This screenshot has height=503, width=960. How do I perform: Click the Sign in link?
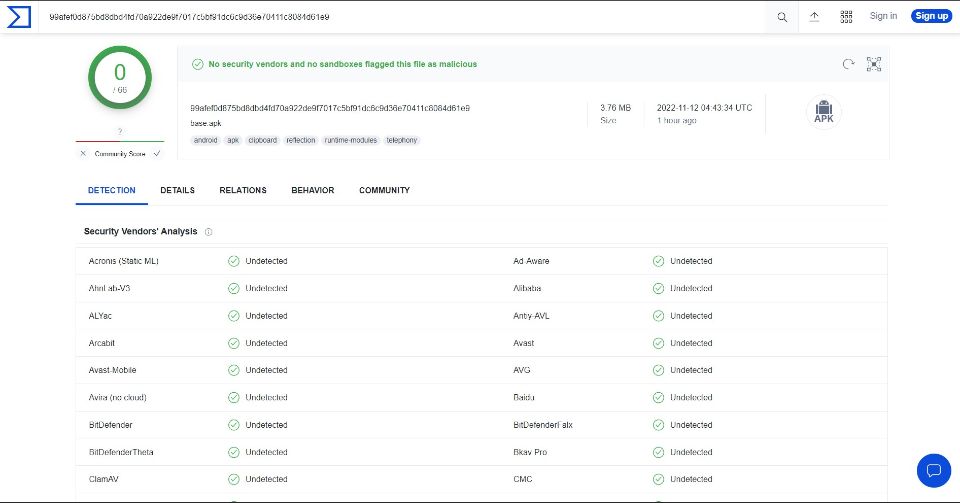(x=883, y=16)
